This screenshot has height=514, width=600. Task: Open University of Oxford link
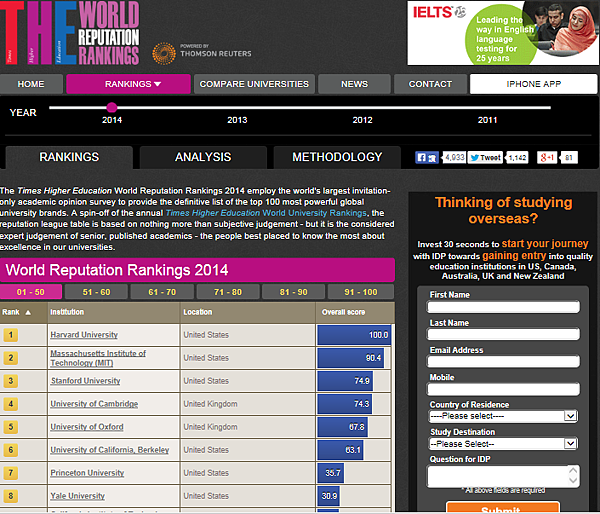(87, 427)
